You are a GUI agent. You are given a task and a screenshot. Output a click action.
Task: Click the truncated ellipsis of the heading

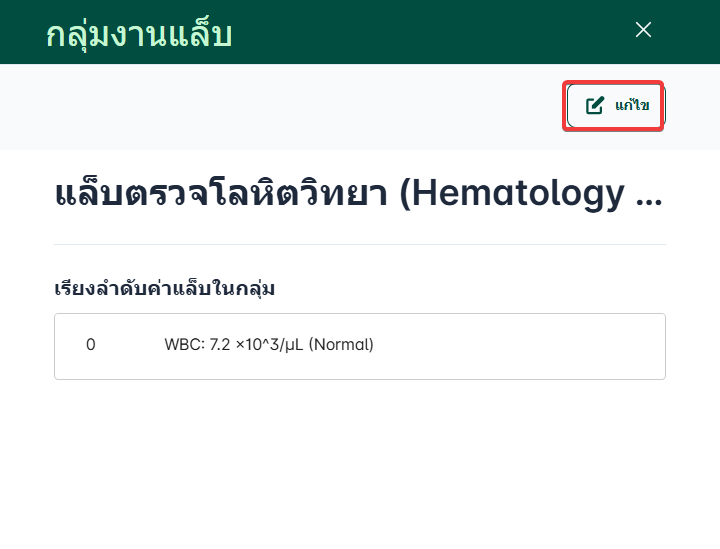click(x=648, y=194)
